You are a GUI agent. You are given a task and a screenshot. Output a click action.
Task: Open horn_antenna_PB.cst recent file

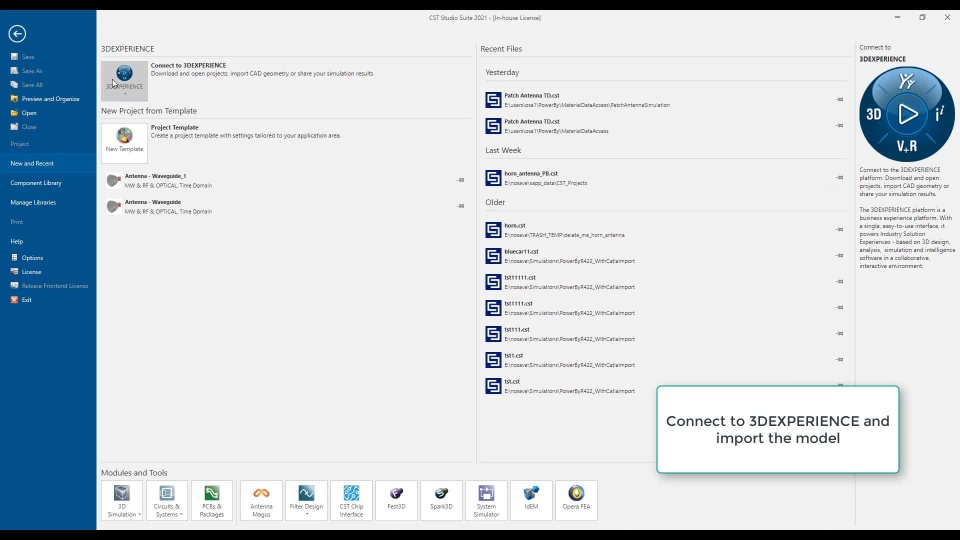pos(665,178)
